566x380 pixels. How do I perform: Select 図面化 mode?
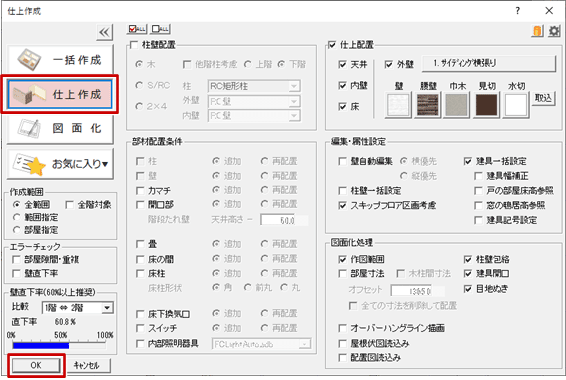[x=60, y=128]
